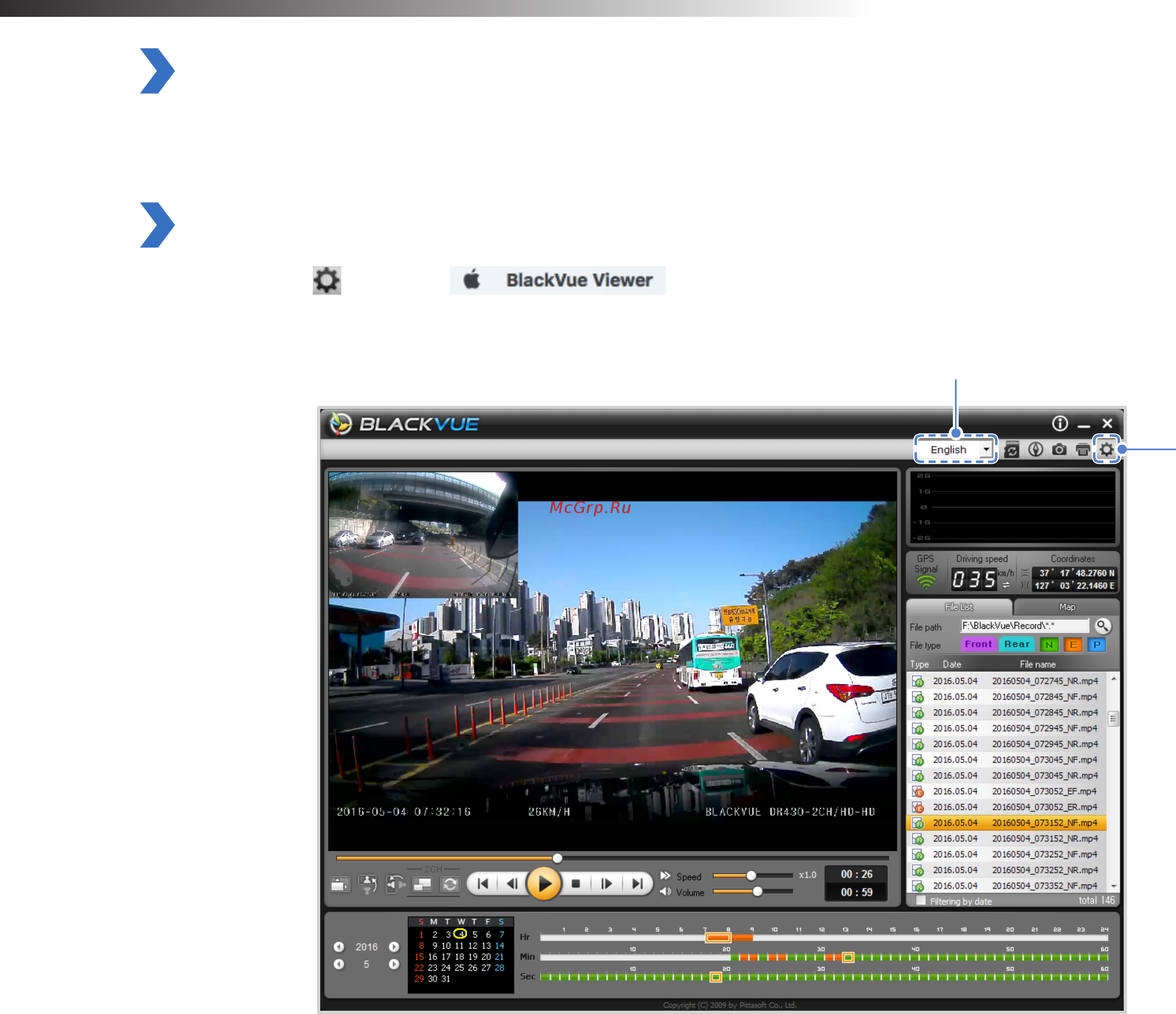Screen dimensions: 1176x1014
Task: Toggle the 2CH picture-in-picture icon
Action: coord(422,884)
